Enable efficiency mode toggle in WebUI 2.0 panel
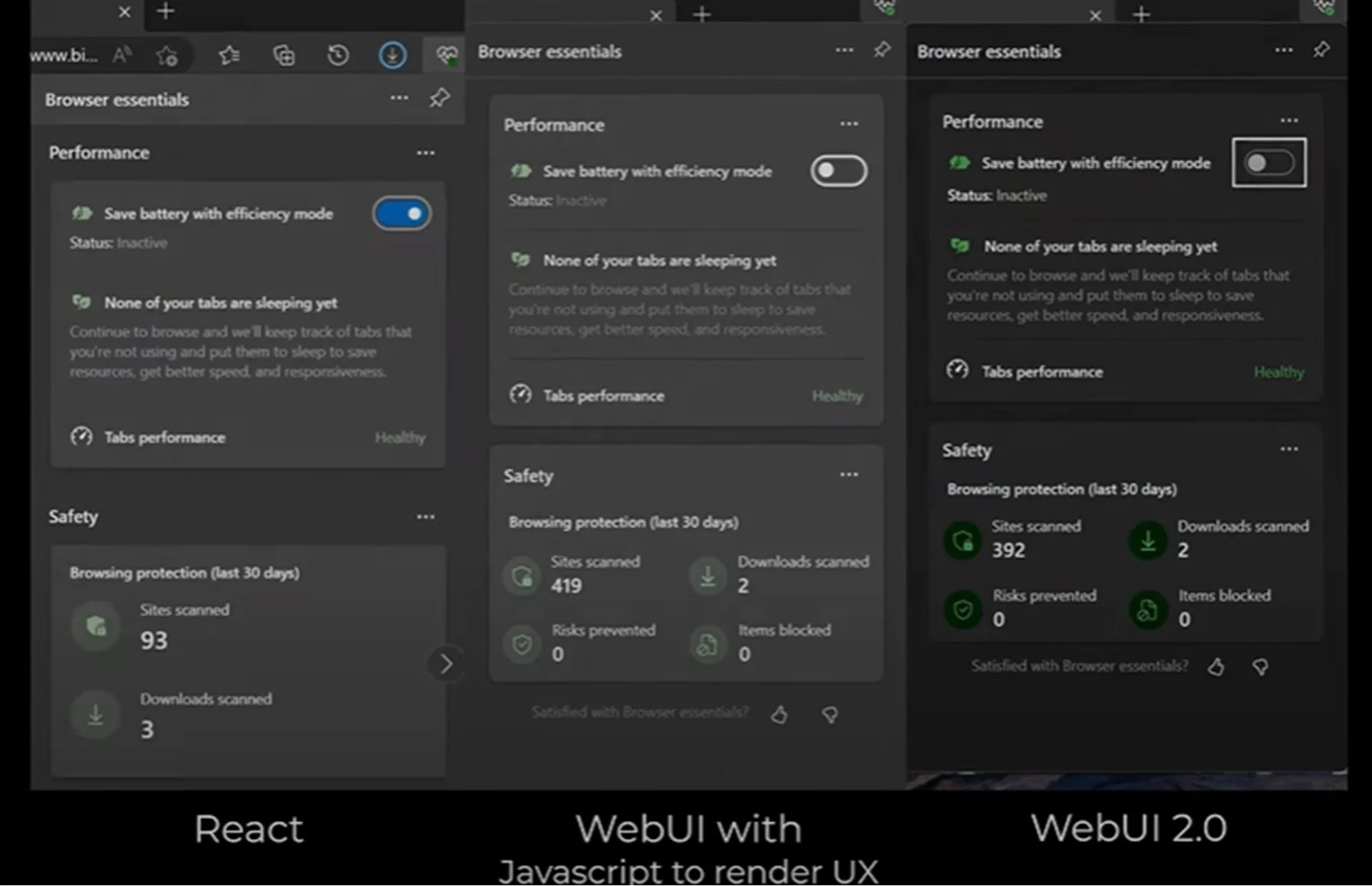 coord(1269,163)
